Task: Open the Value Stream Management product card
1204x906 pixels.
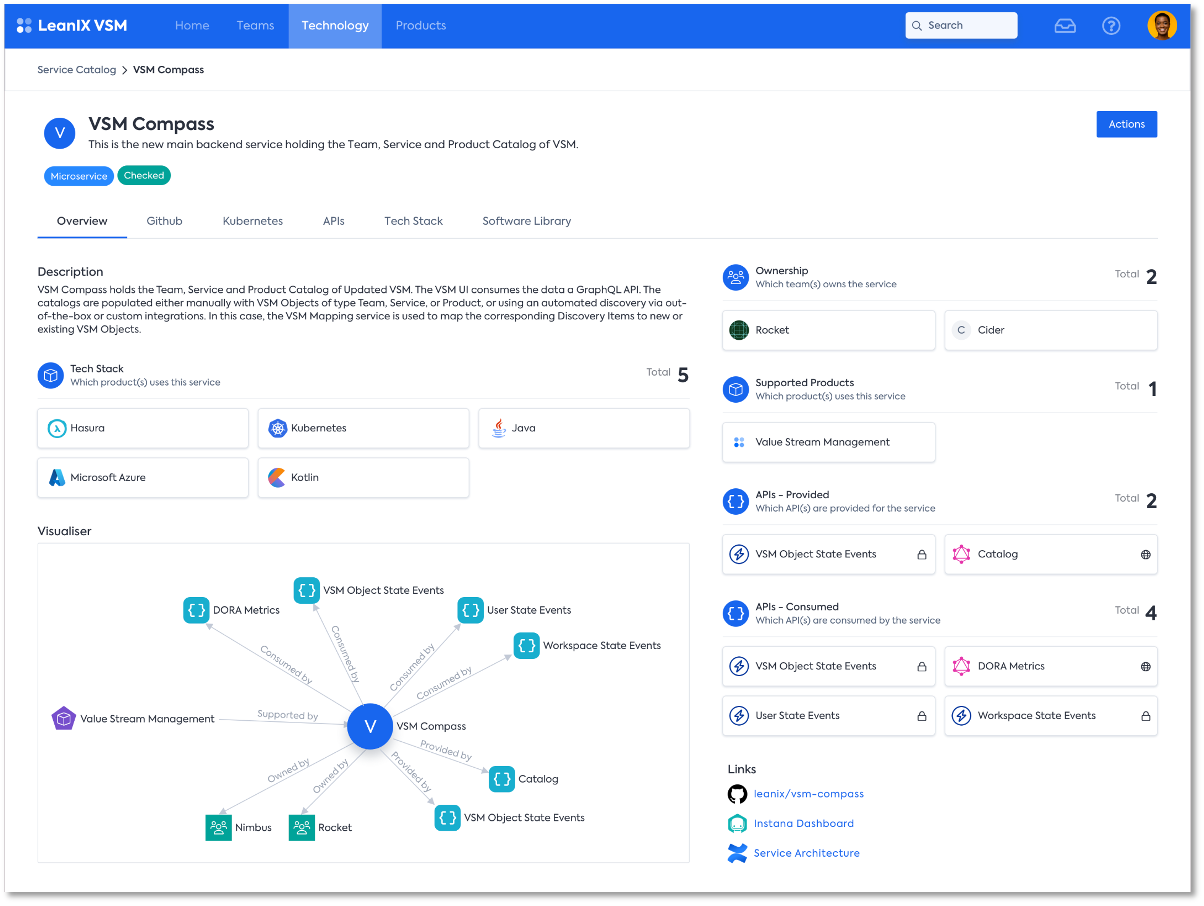Action: [x=829, y=442]
